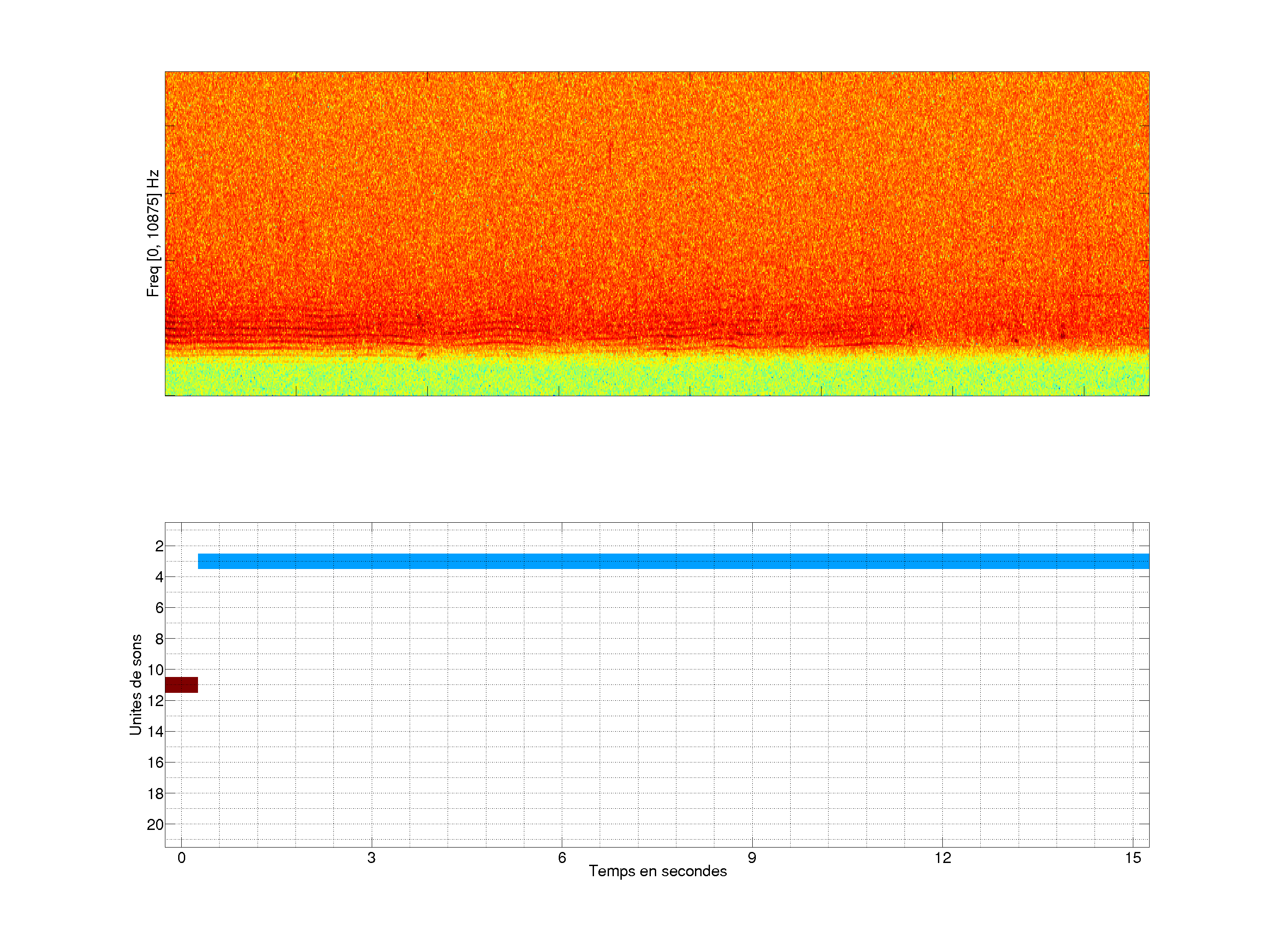Image resolution: width=1270 pixels, height=952 pixels.
Task: Click the 'Temps en secondes' axis label
Action: tap(657, 871)
